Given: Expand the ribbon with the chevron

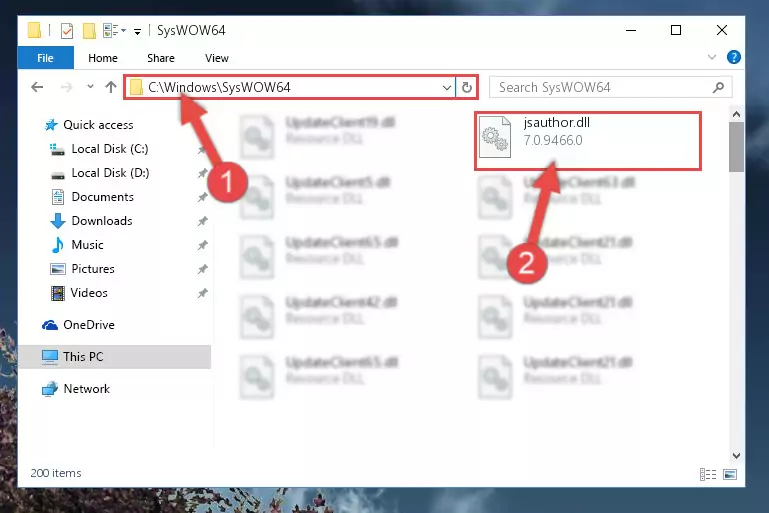Looking at the screenshot, I should point(712,57).
